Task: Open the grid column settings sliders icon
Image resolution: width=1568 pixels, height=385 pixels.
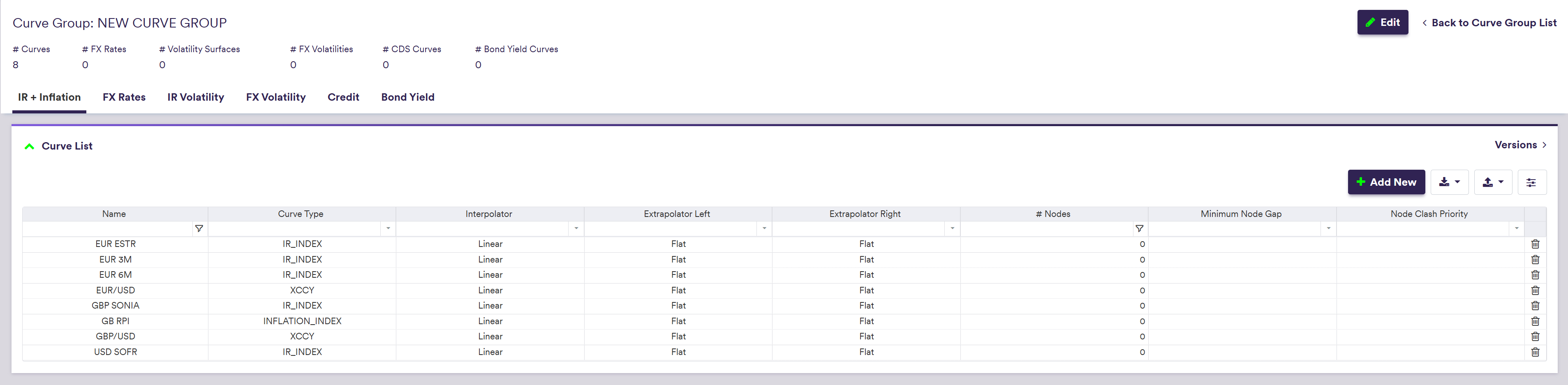Action: 1531,182
